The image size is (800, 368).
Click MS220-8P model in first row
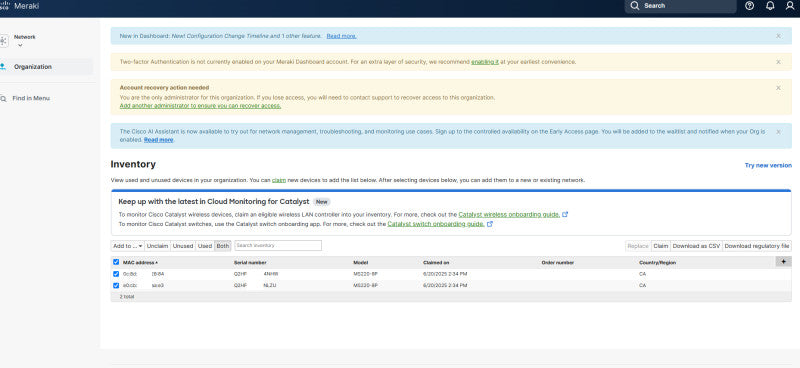click(365, 274)
